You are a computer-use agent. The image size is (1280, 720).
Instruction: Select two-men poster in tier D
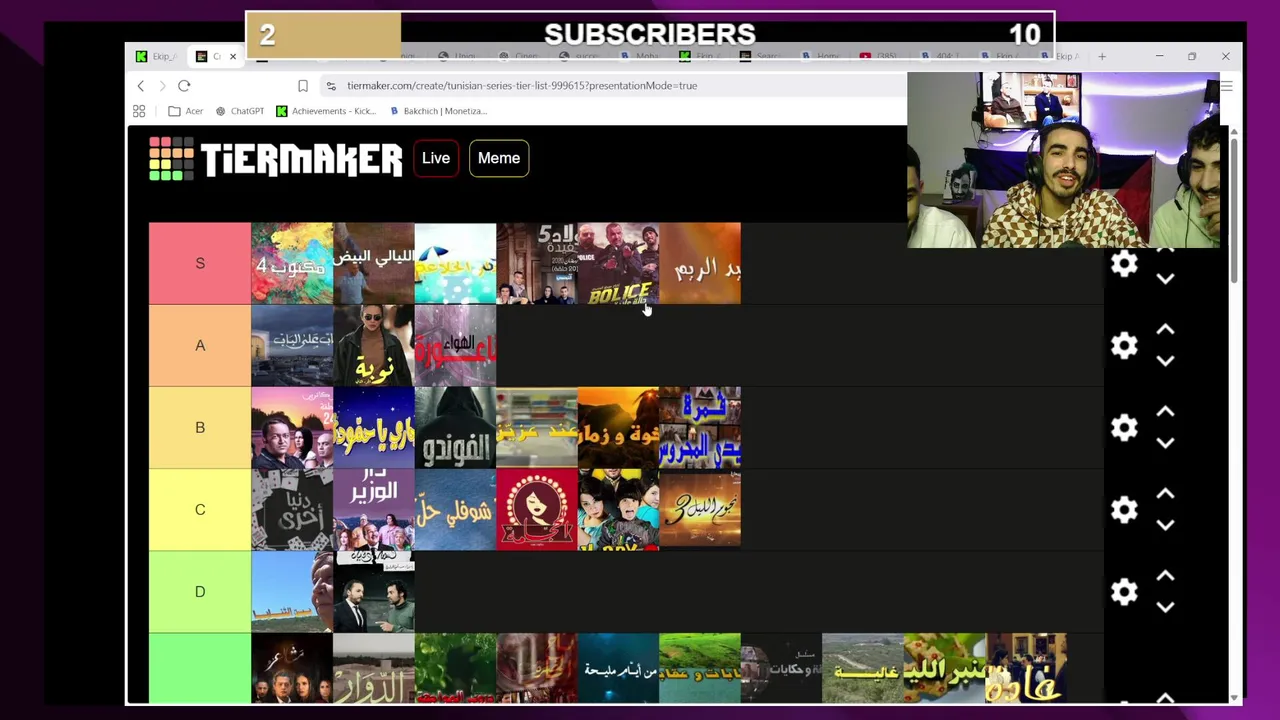coord(374,592)
